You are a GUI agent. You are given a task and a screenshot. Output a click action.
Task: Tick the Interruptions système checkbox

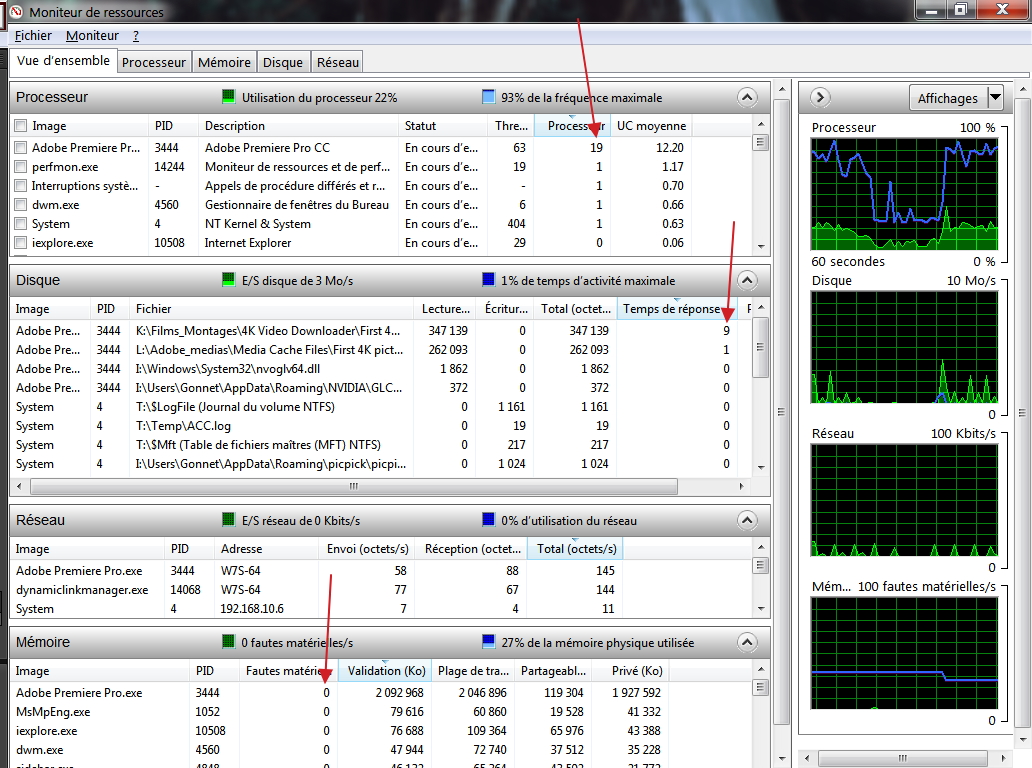[x=21, y=186]
